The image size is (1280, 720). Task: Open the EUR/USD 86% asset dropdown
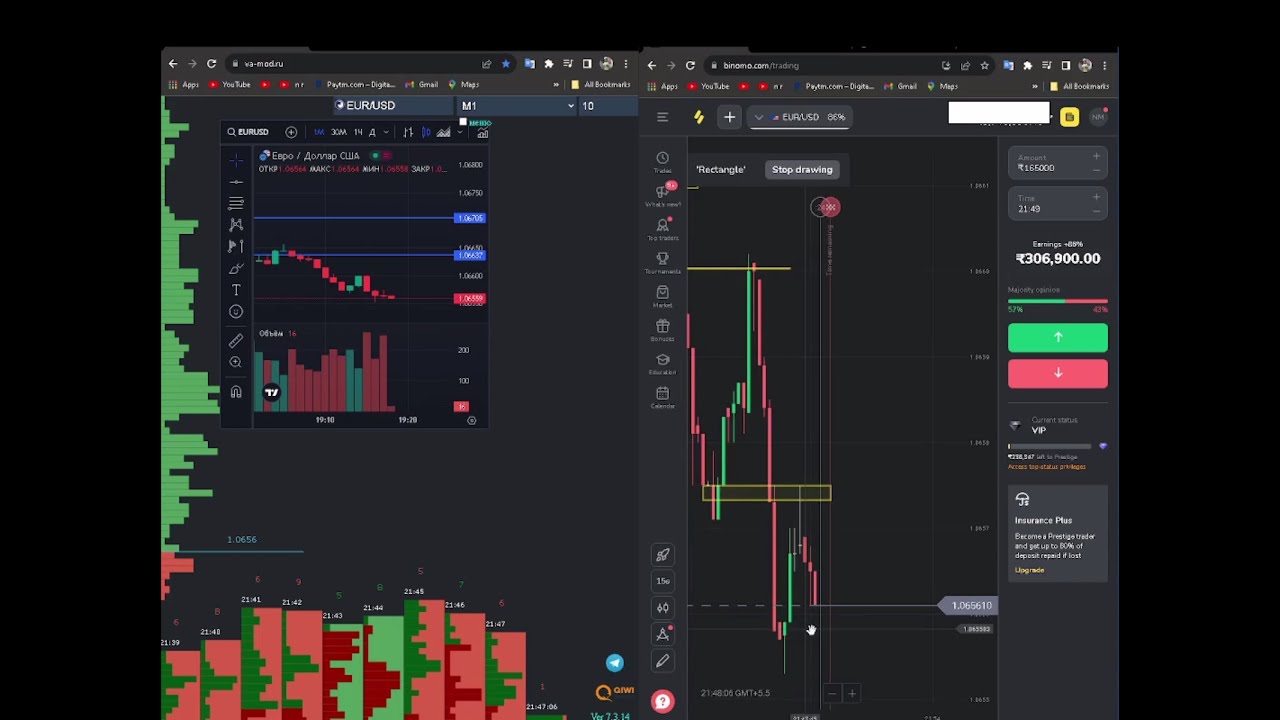tap(800, 117)
